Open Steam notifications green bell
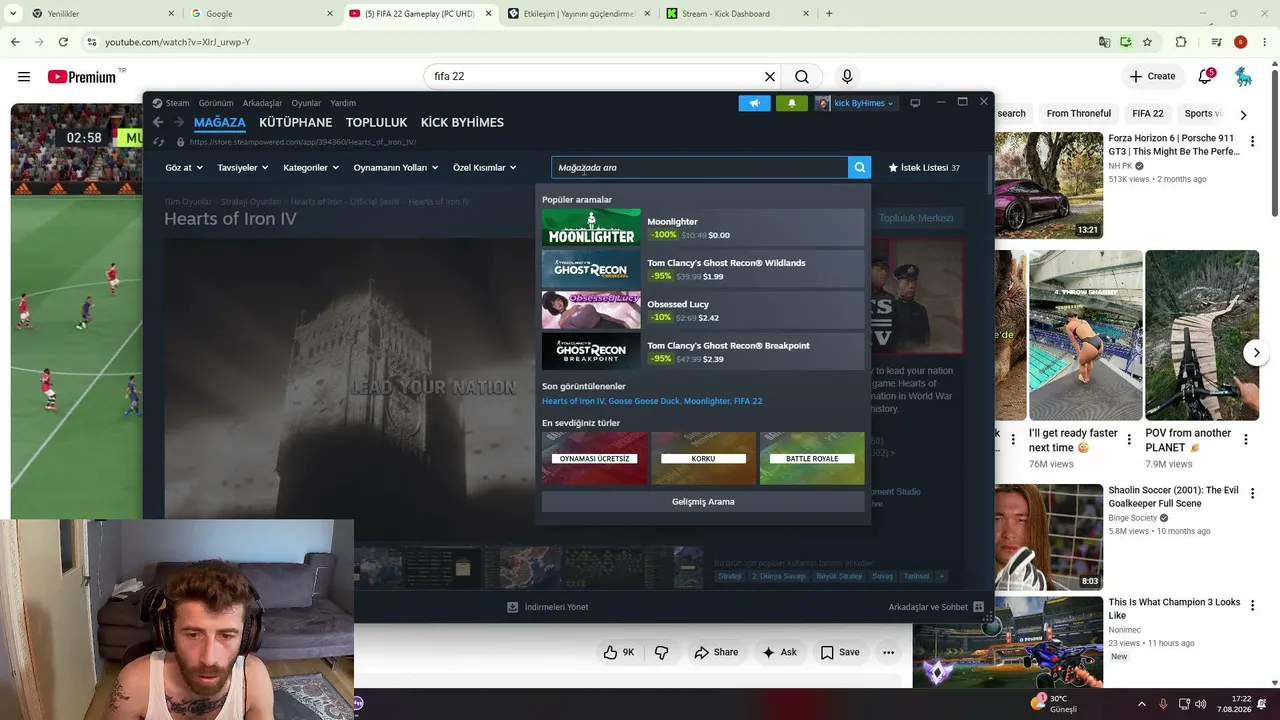The image size is (1280, 720). click(791, 103)
